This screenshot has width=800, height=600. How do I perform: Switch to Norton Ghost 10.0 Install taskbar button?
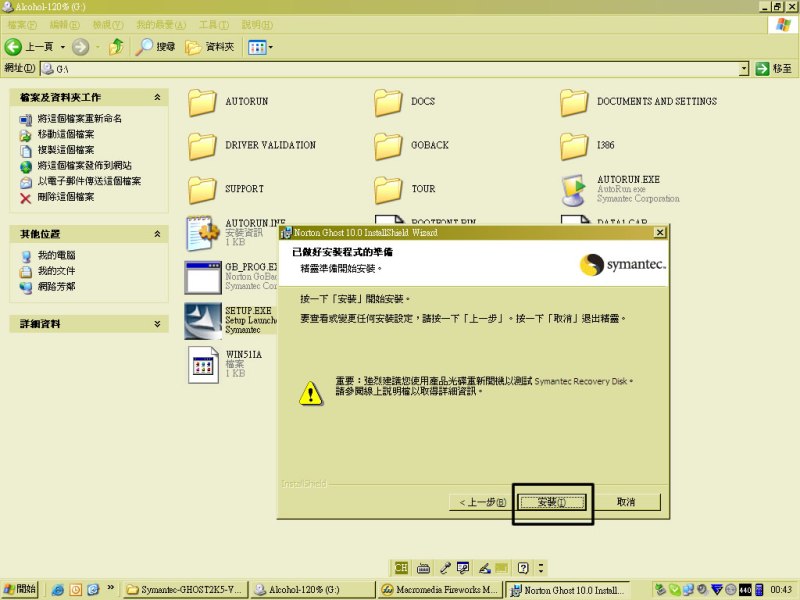click(567, 590)
